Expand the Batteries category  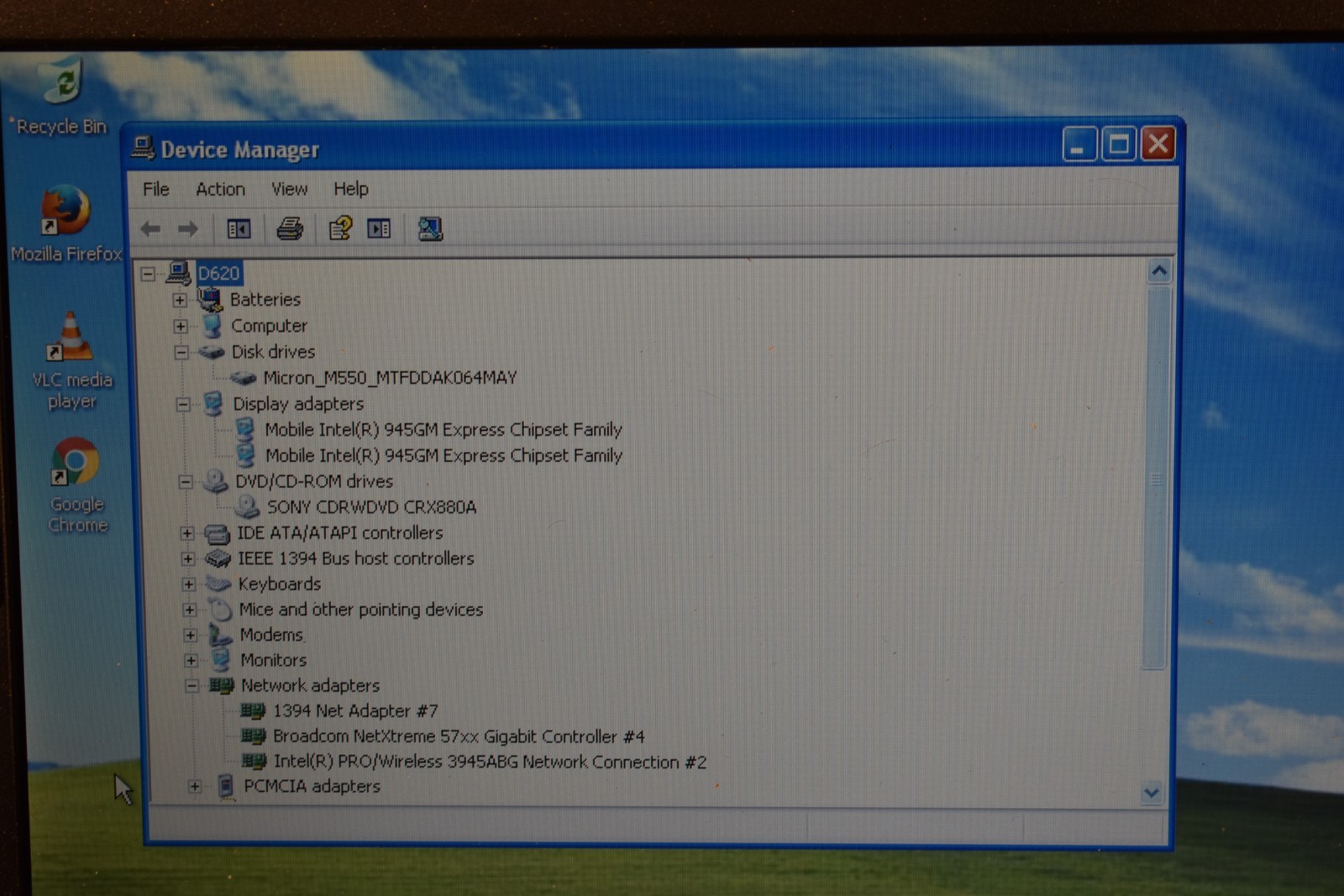click(x=180, y=300)
